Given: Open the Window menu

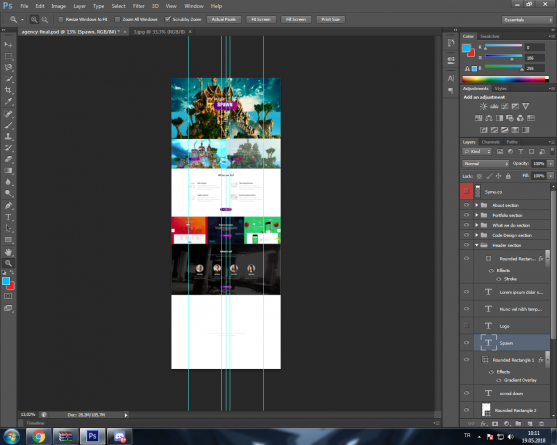Looking at the screenshot, I should [x=194, y=6].
